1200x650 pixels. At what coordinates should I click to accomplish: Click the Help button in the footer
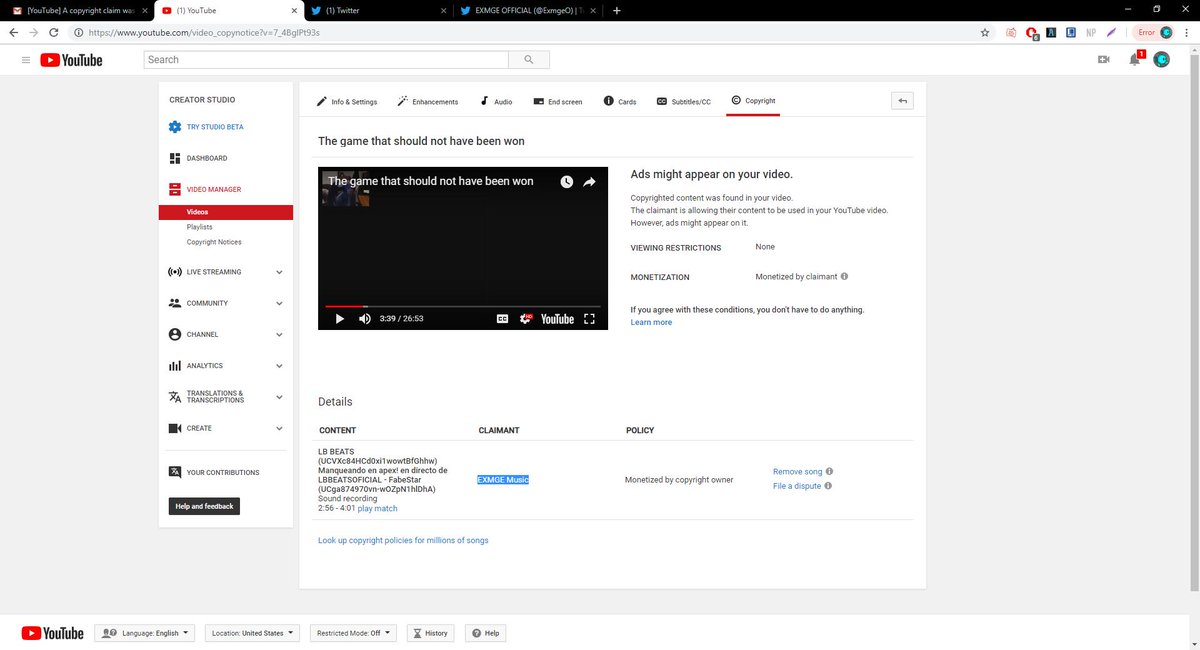tap(485, 633)
